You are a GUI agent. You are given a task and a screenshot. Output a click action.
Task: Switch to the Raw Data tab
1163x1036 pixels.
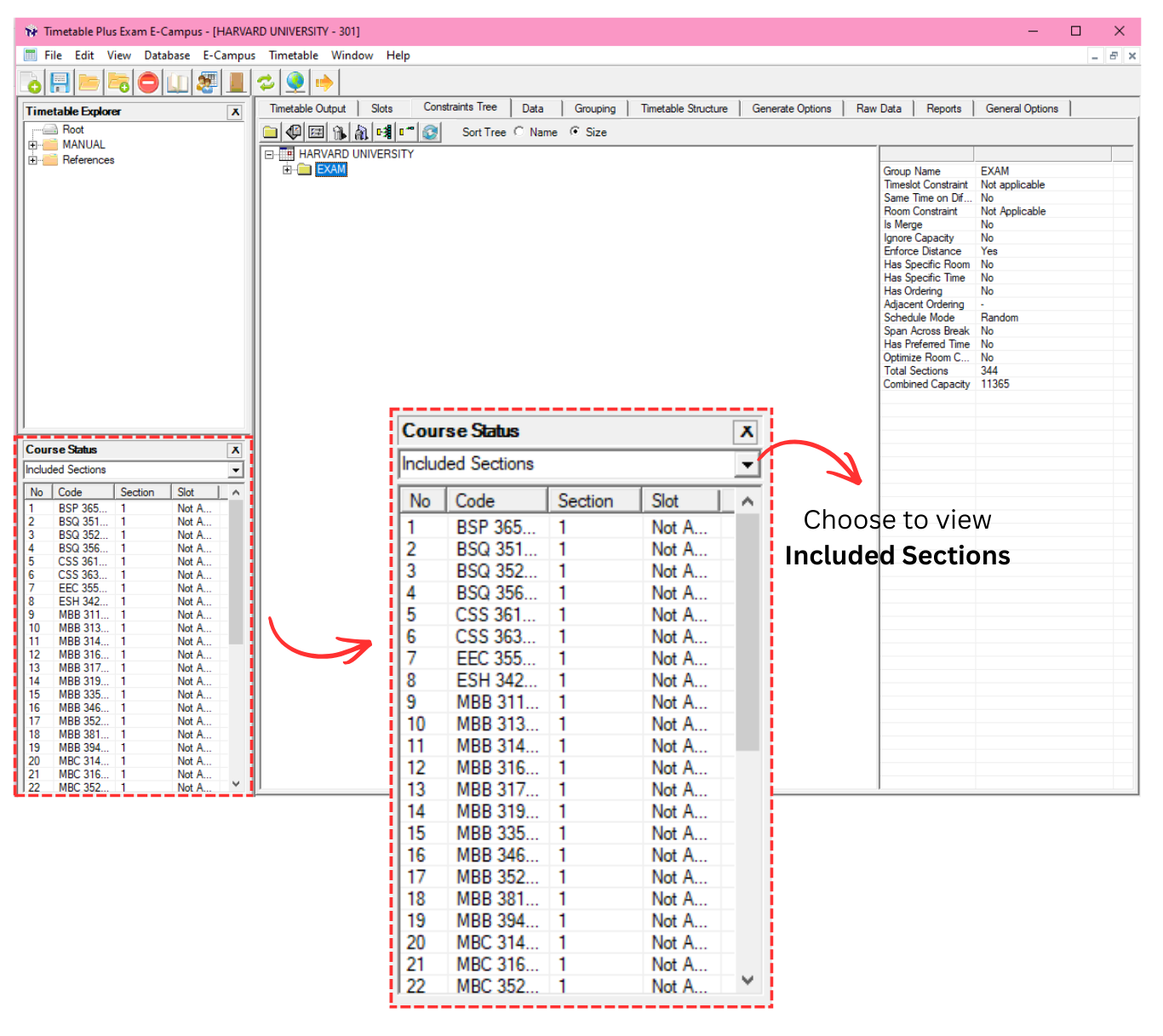879,109
